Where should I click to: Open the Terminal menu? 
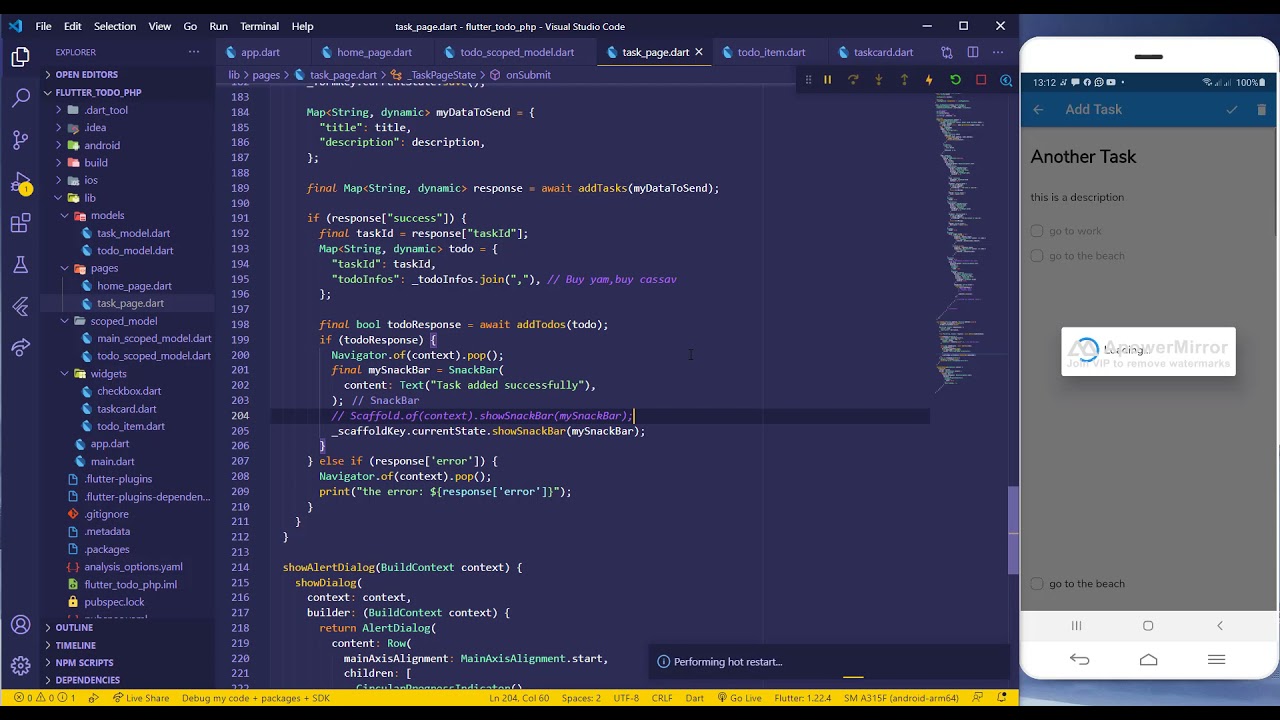pyautogui.click(x=259, y=26)
